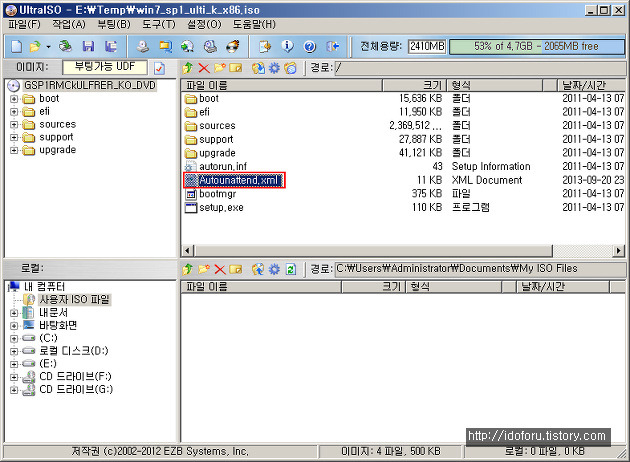Screen dimensions: 630x462
Task: Expand the 로컬 디스크(D:) node
Action: coord(14,351)
